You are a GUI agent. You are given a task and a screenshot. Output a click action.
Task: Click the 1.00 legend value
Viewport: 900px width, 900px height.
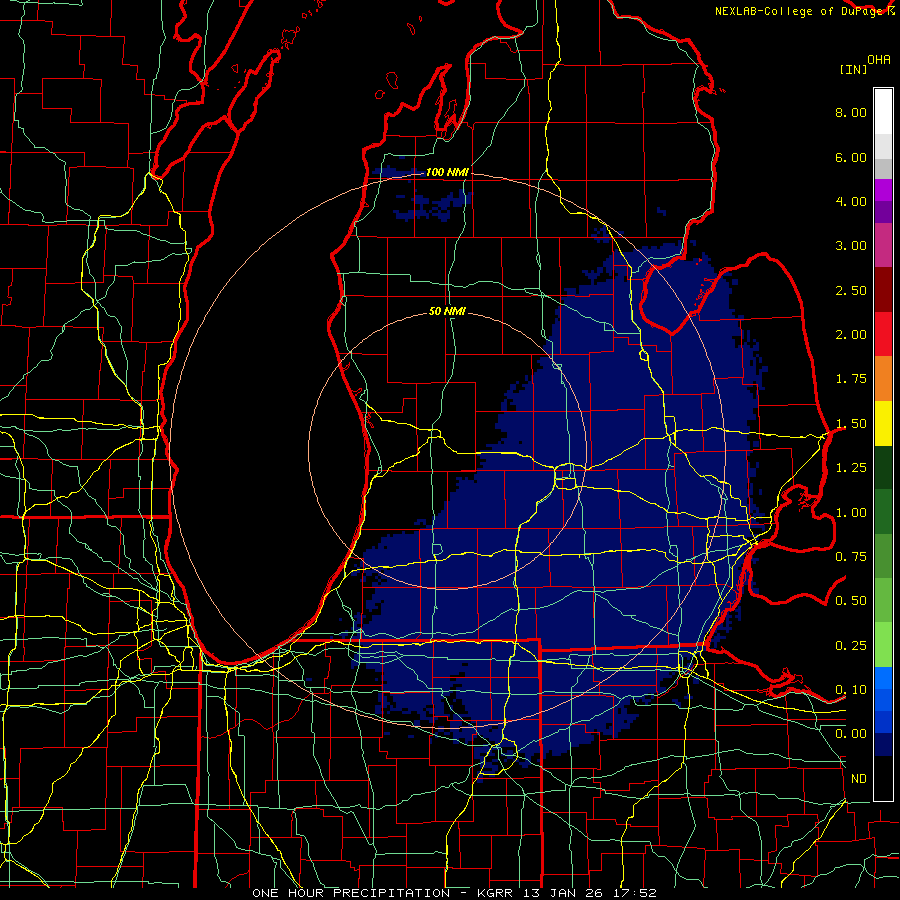[851, 513]
